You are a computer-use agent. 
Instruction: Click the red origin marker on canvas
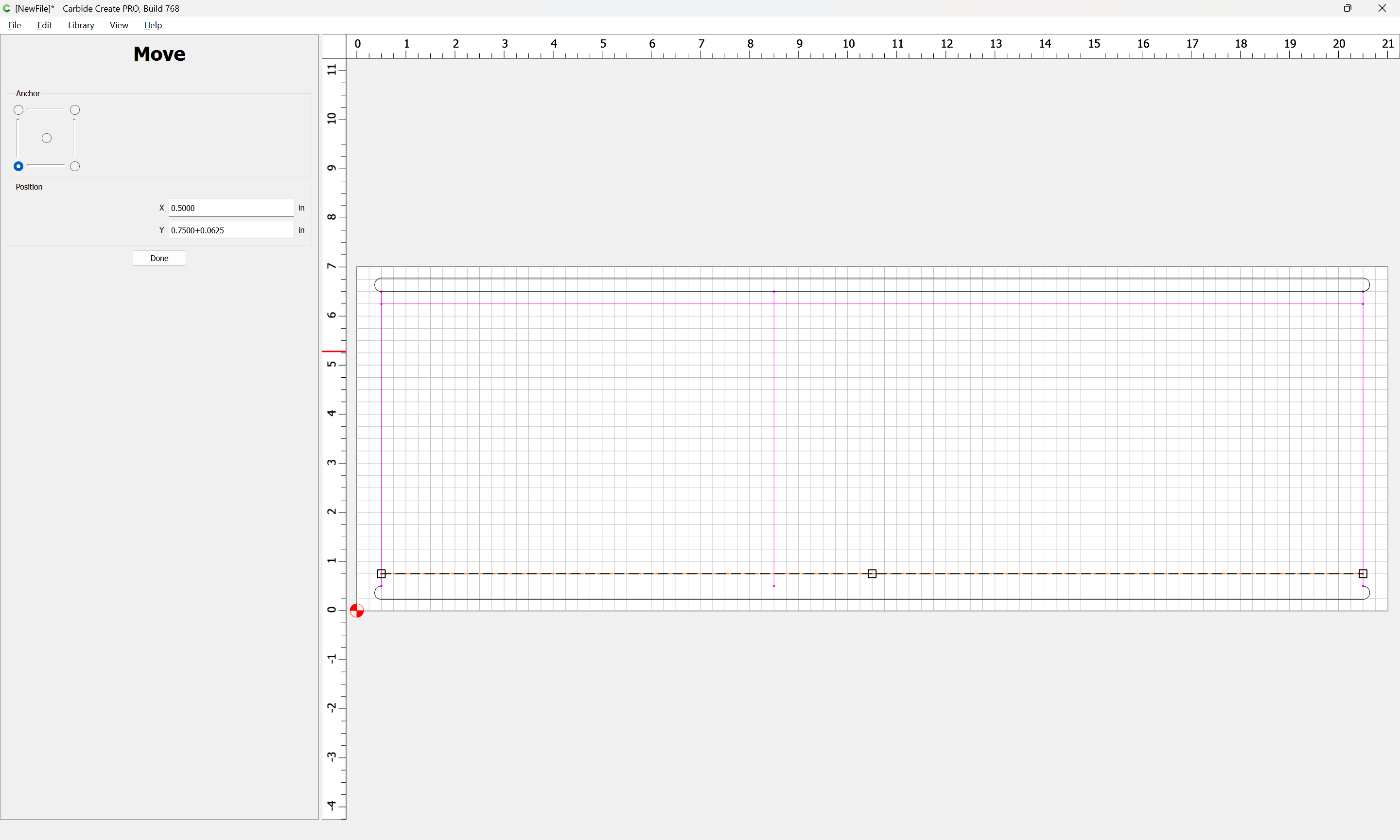click(x=356, y=611)
